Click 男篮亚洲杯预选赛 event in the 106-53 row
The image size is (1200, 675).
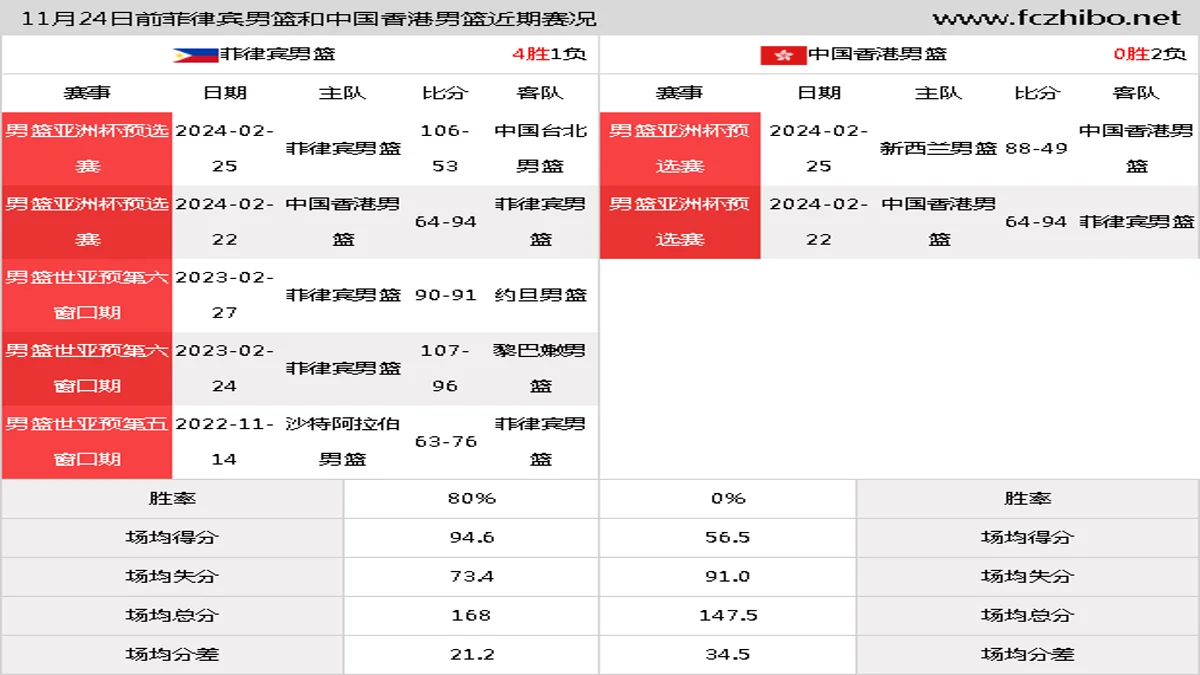tap(87, 148)
